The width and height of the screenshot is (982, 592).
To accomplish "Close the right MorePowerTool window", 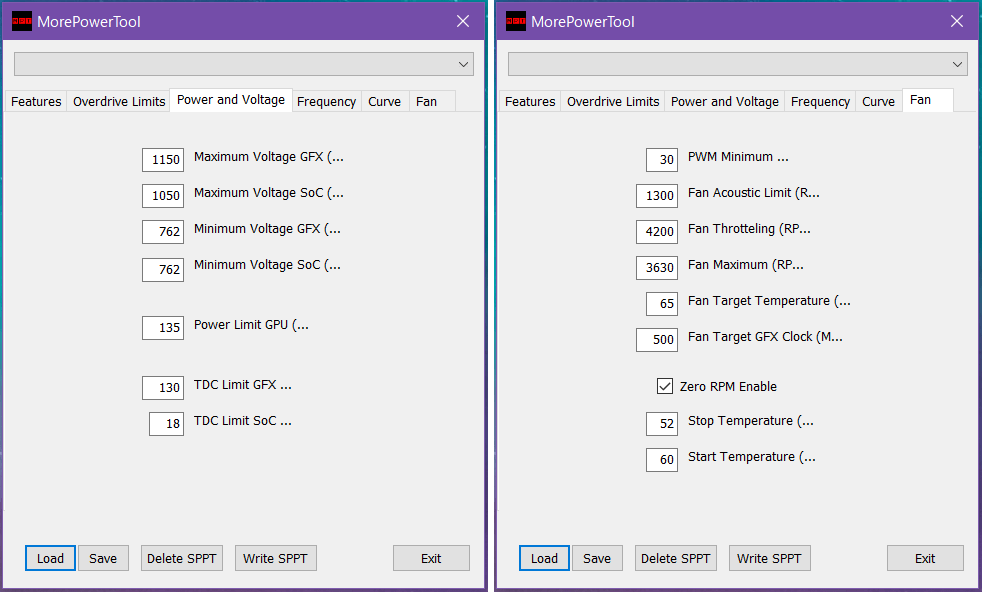I will pyautogui.click(x=957, y=21).
